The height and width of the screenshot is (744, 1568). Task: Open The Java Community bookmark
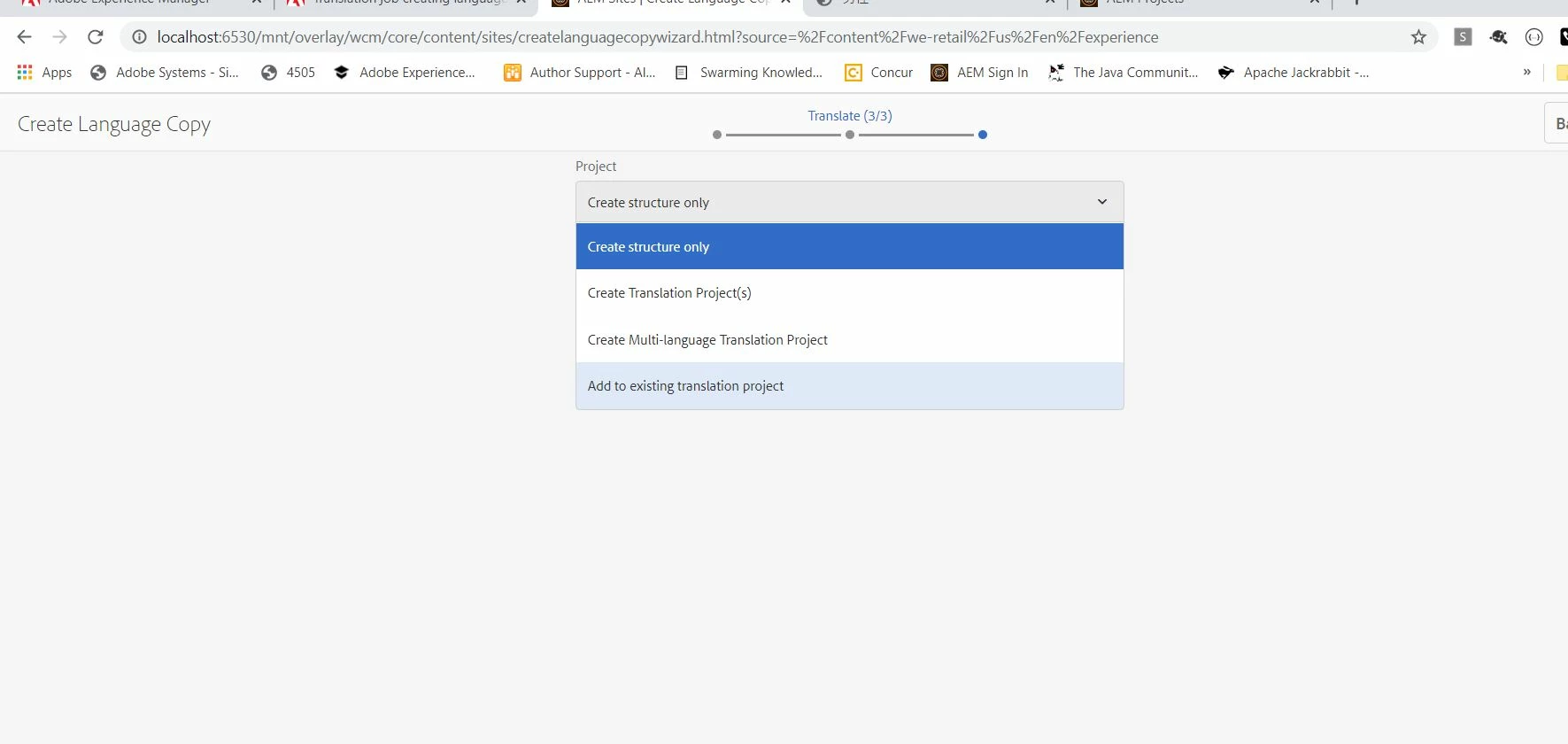point(1123,73)
